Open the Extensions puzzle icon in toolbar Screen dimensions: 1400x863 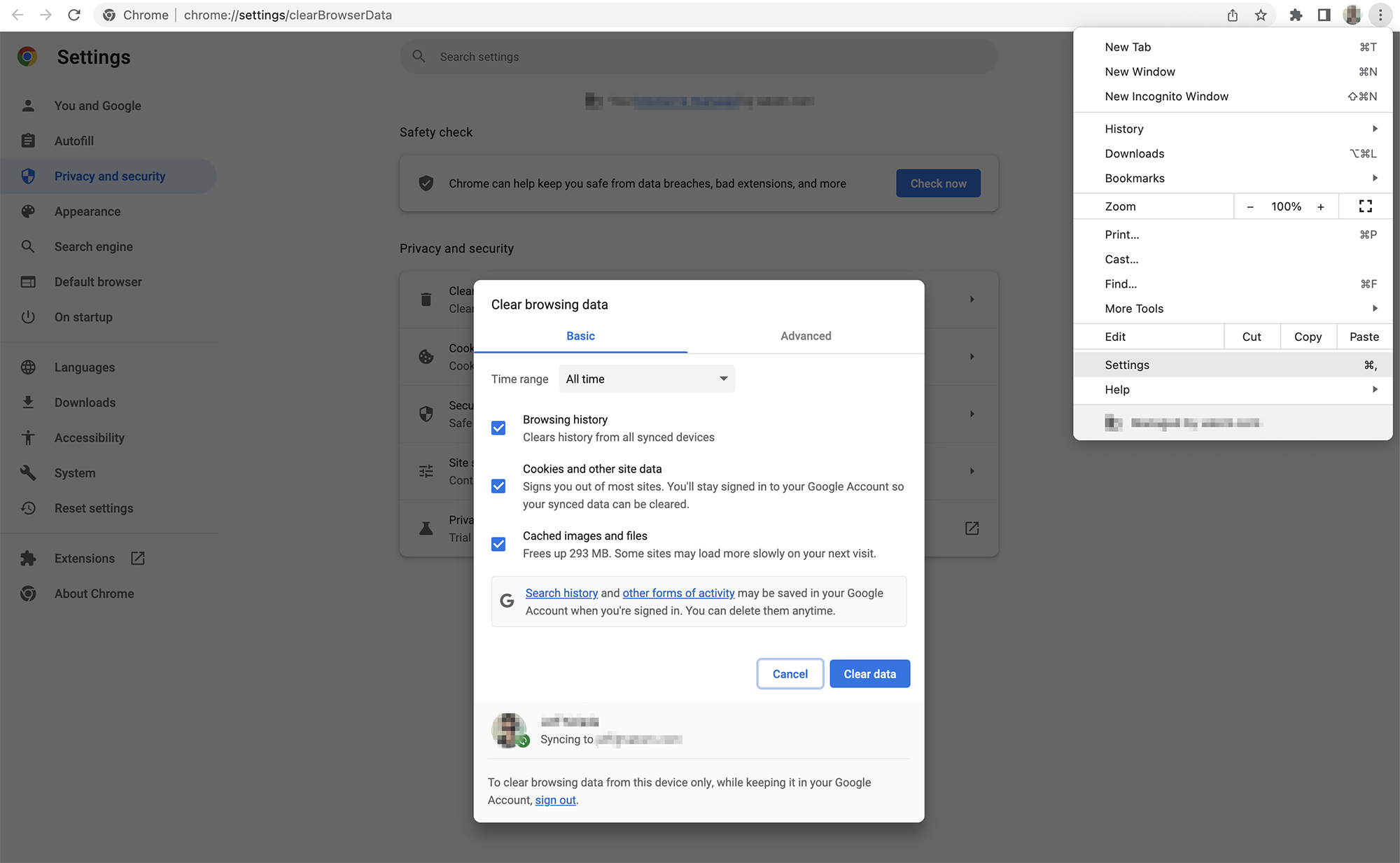click(1296, 15)
